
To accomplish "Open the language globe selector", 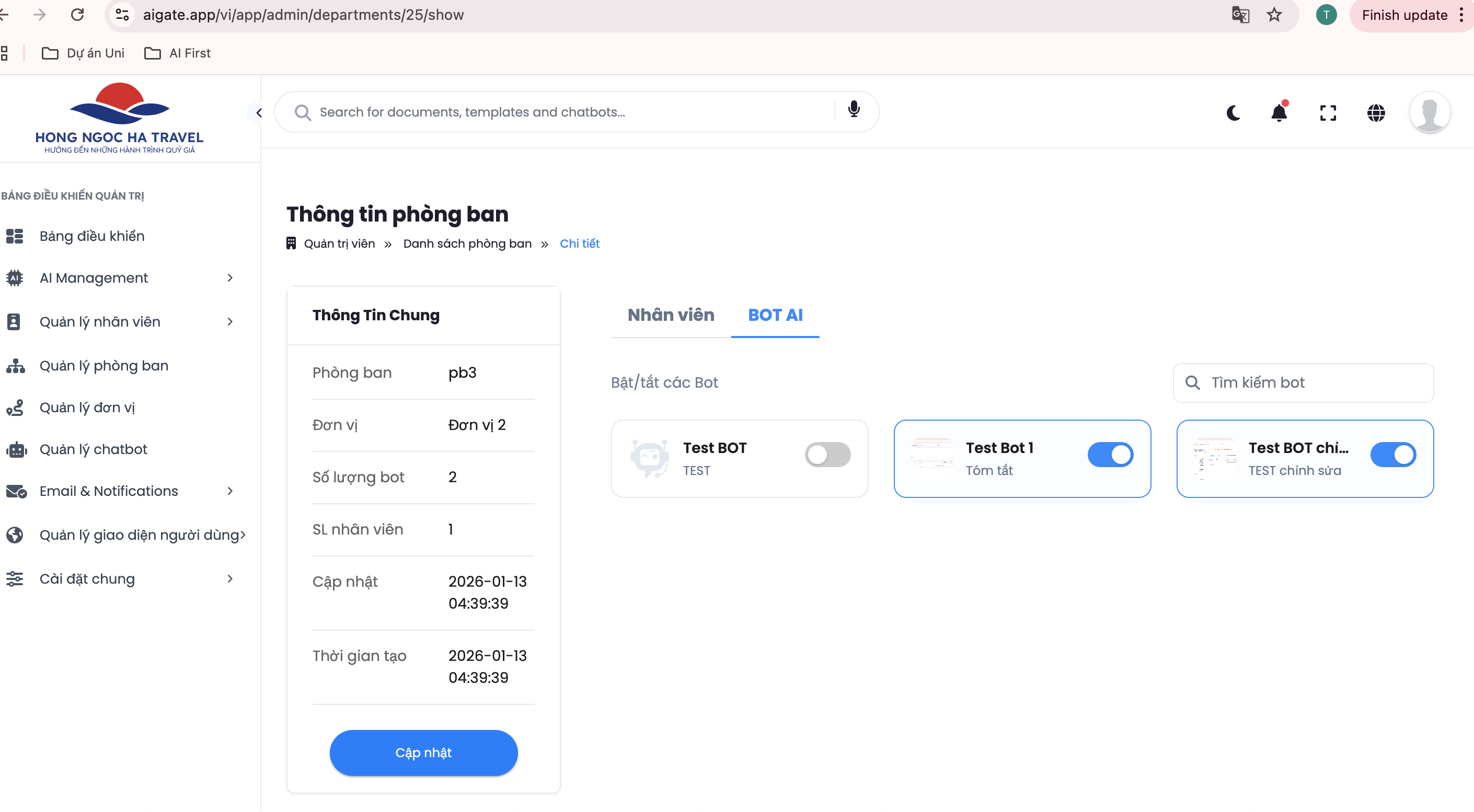I will click(1376, 113).
